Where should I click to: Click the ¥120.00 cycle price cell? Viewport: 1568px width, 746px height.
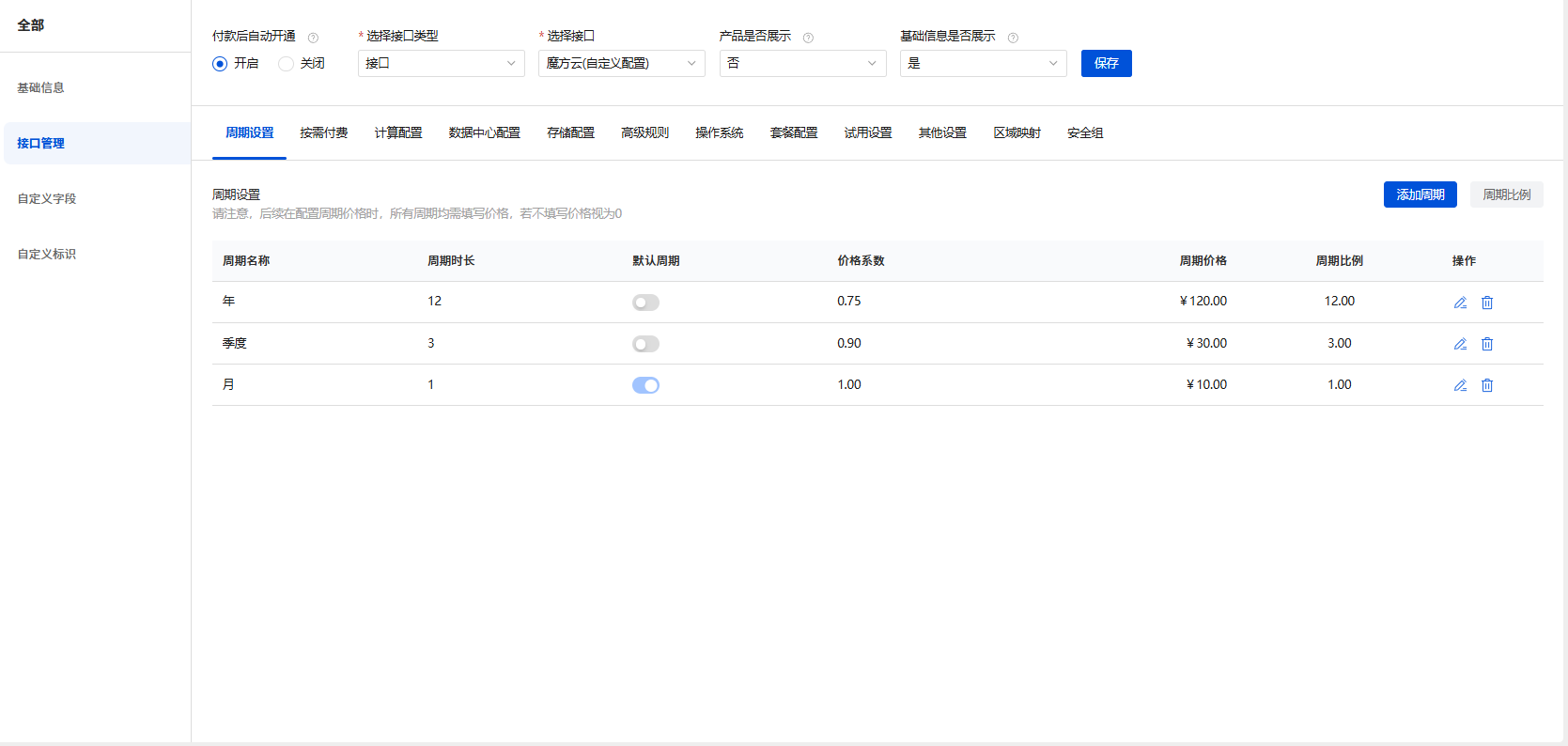[x=1203, y=302]
